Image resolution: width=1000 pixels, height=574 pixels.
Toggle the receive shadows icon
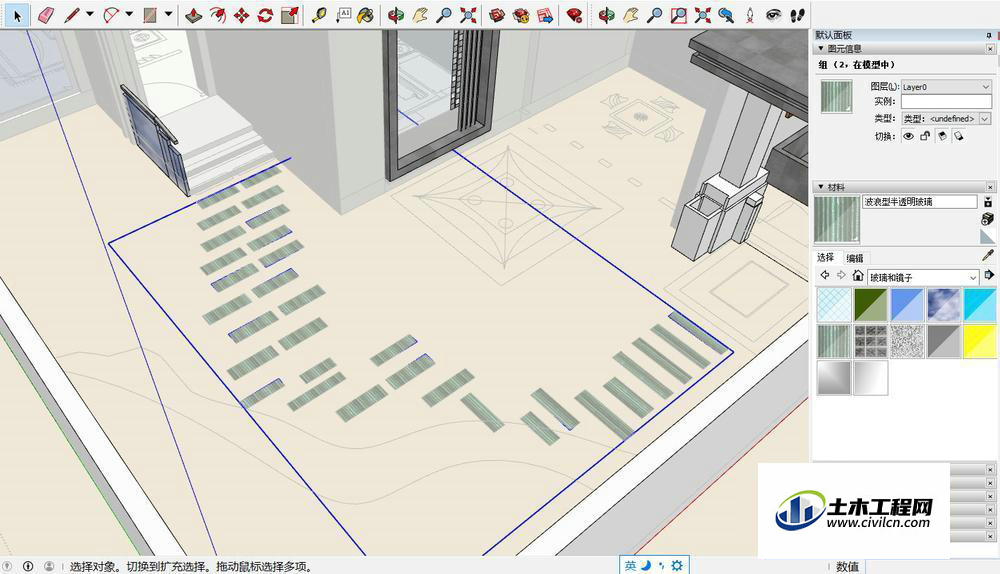959,136
